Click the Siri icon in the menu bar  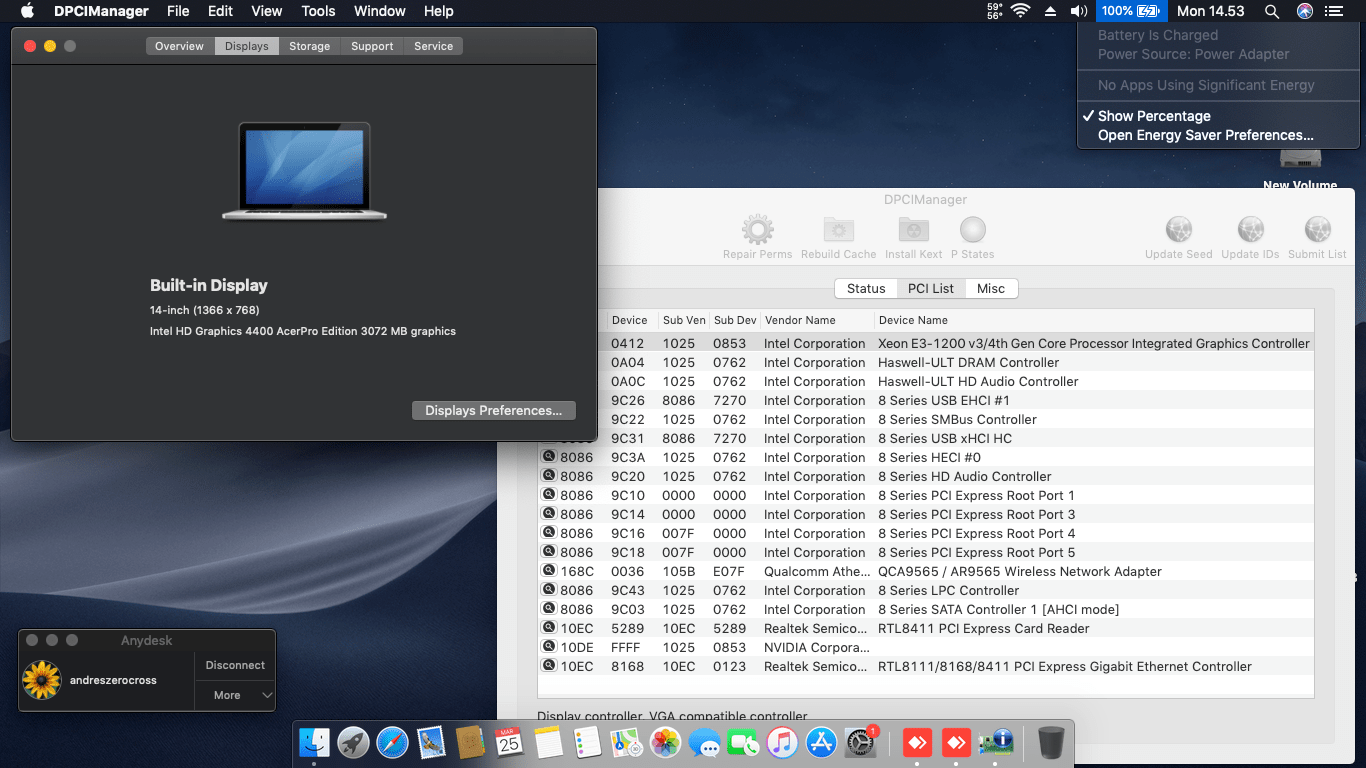[x=1304, y=11]
